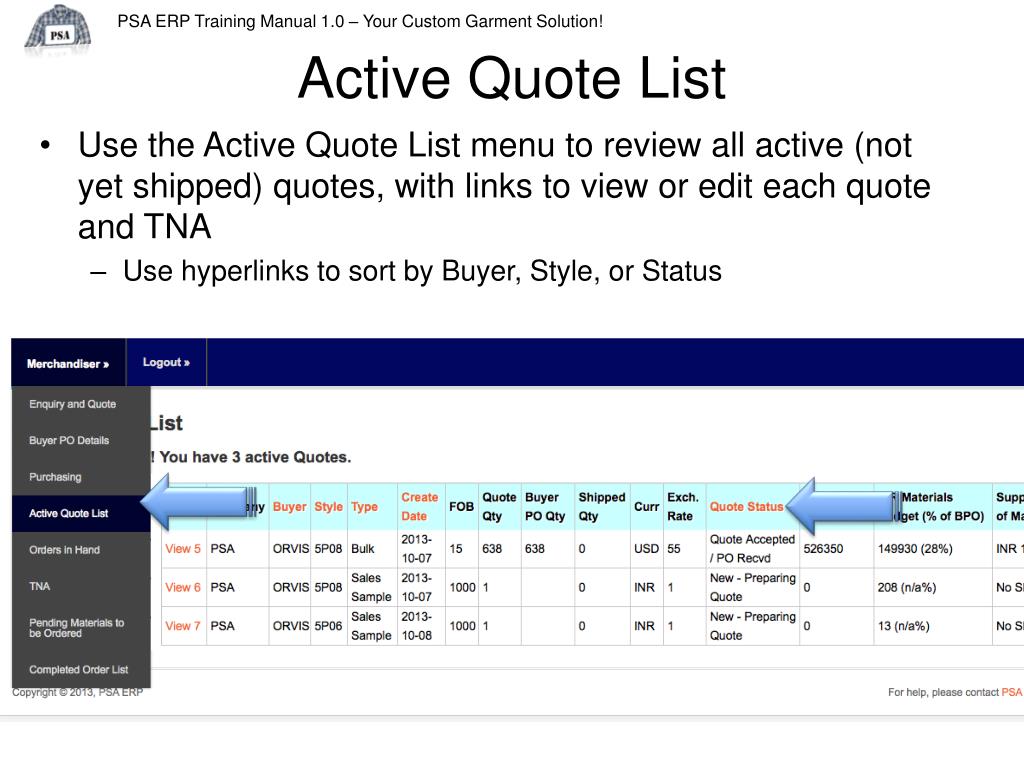Click the Curr column header

(647, 507)
